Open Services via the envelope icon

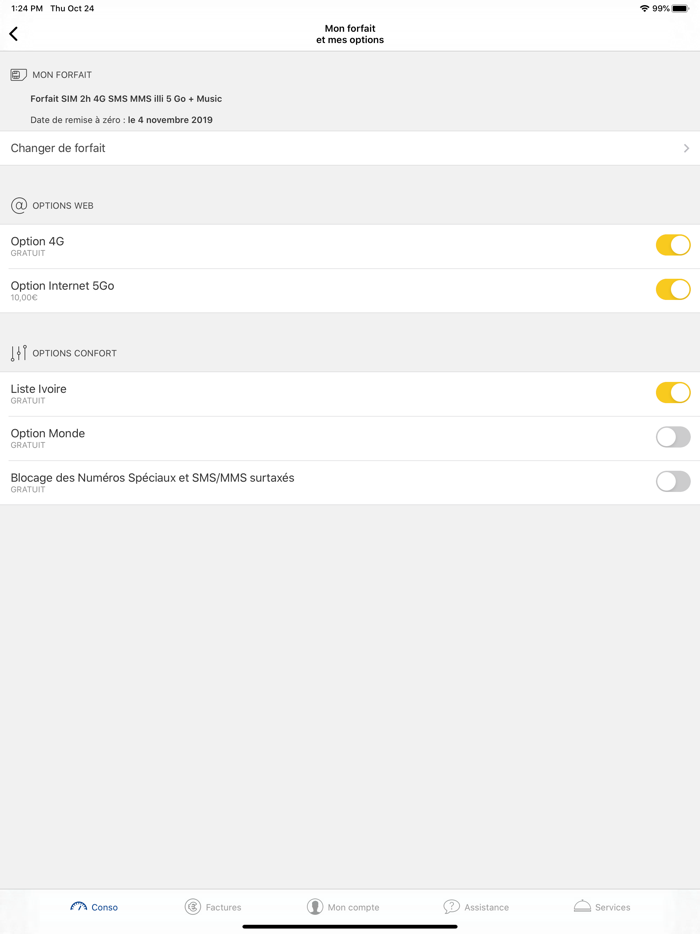580,906
